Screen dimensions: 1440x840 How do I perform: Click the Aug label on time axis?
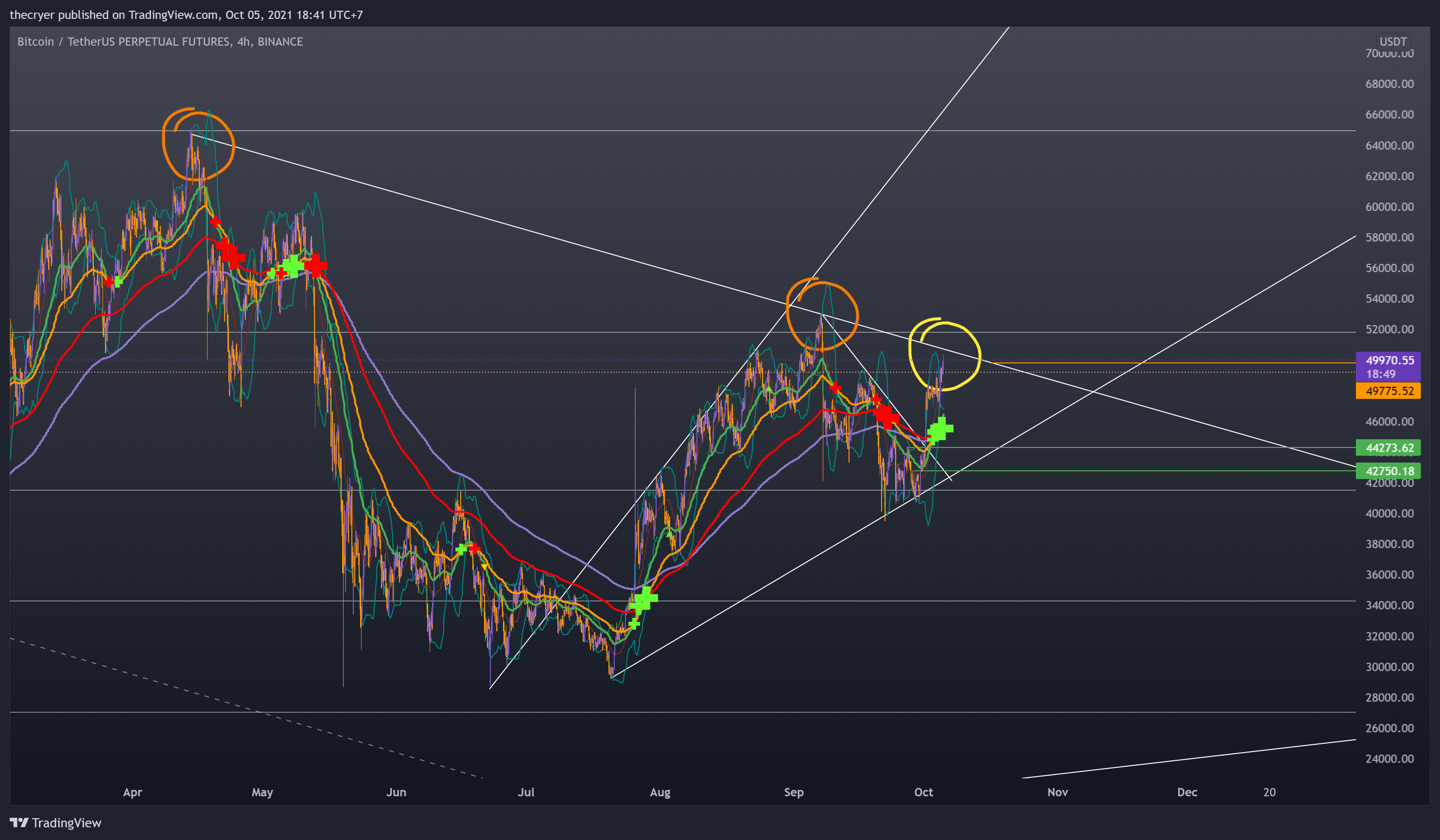click(660, 792)
